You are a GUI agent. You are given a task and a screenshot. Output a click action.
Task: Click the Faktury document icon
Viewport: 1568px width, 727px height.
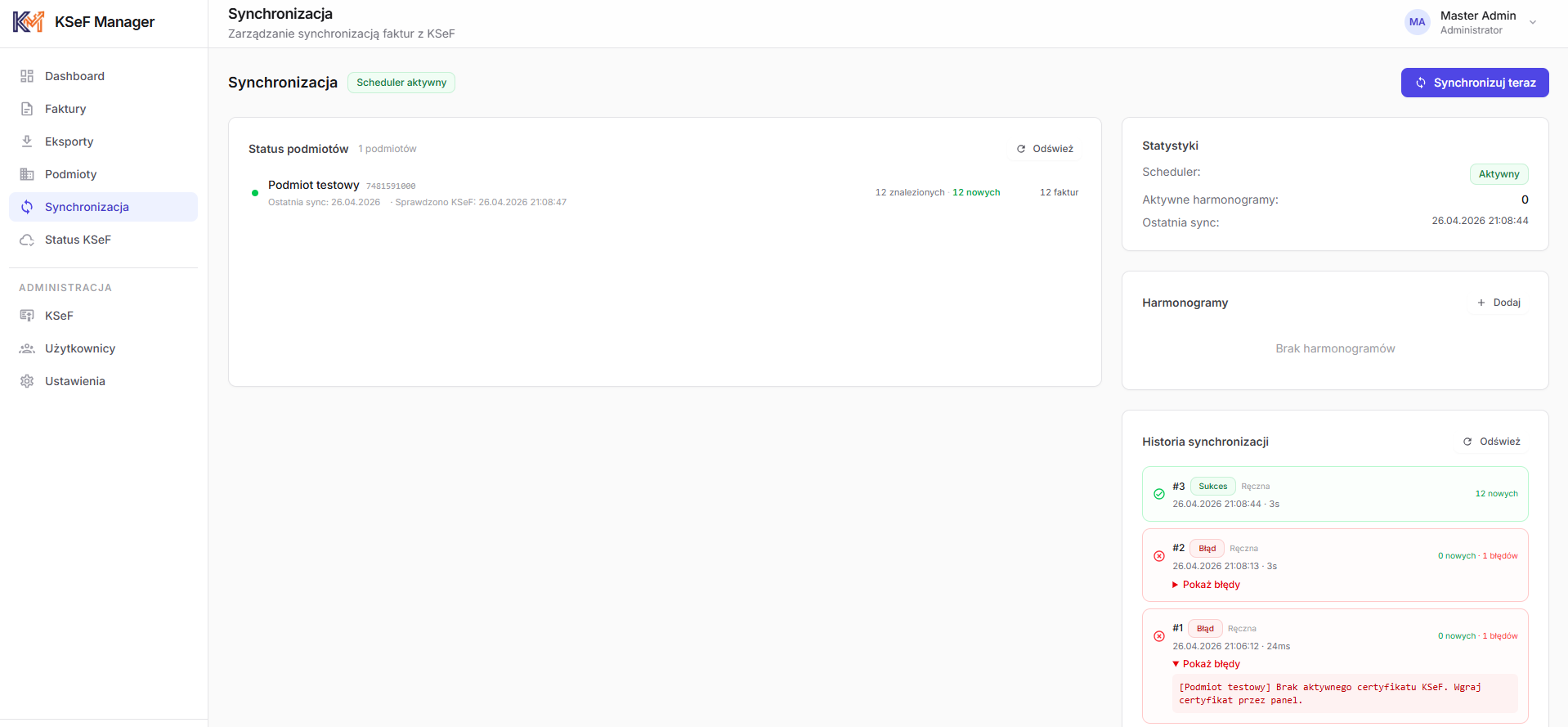27,109
